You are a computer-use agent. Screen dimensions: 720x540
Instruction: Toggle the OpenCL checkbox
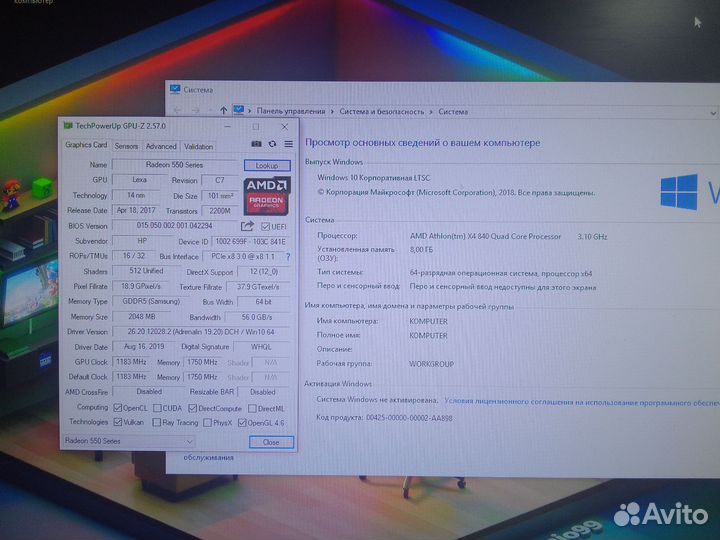coord(118,408)
